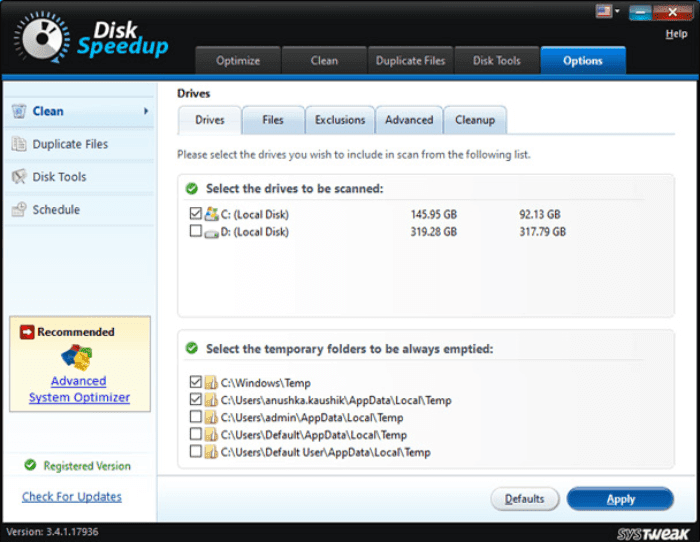Open Advanced System Optimizer link
This screenshot has width=700, height=542.
click(x=79, y=389)
